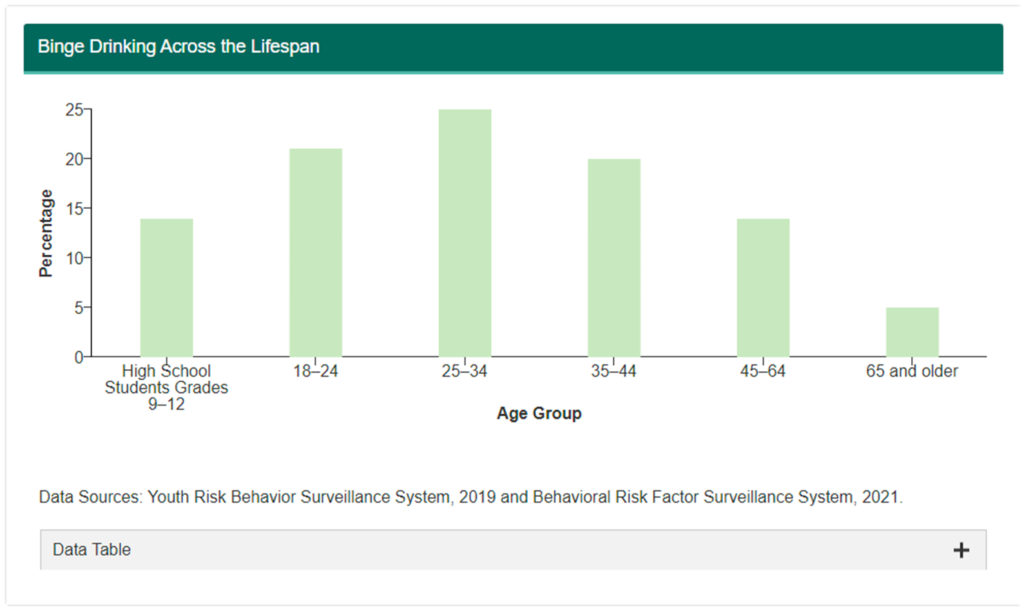Click the plus icon in Data Table
The width and height of the screenshot is (1024, 609).
(961, 550)
